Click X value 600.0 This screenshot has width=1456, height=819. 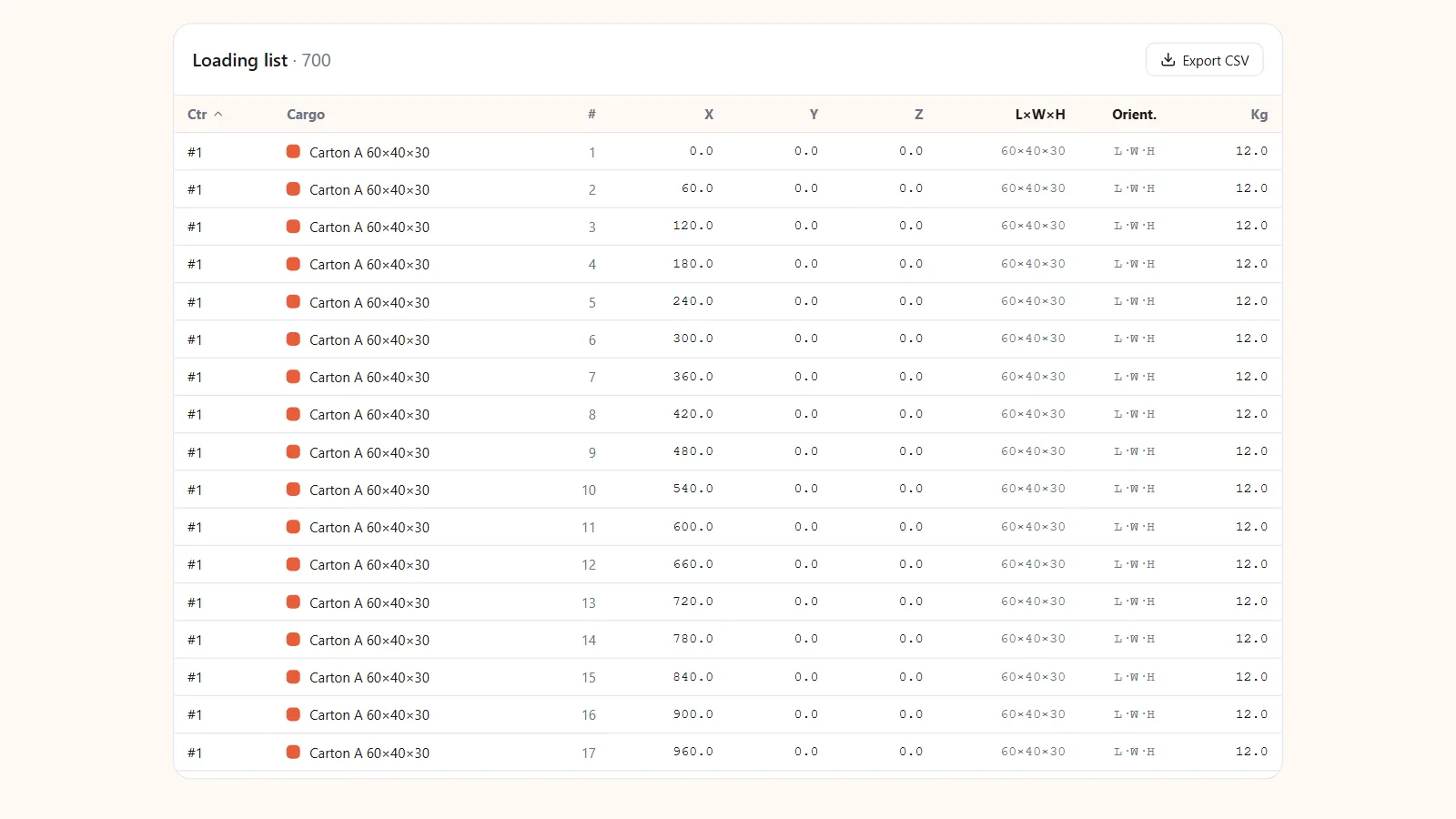tap(693, 527)
